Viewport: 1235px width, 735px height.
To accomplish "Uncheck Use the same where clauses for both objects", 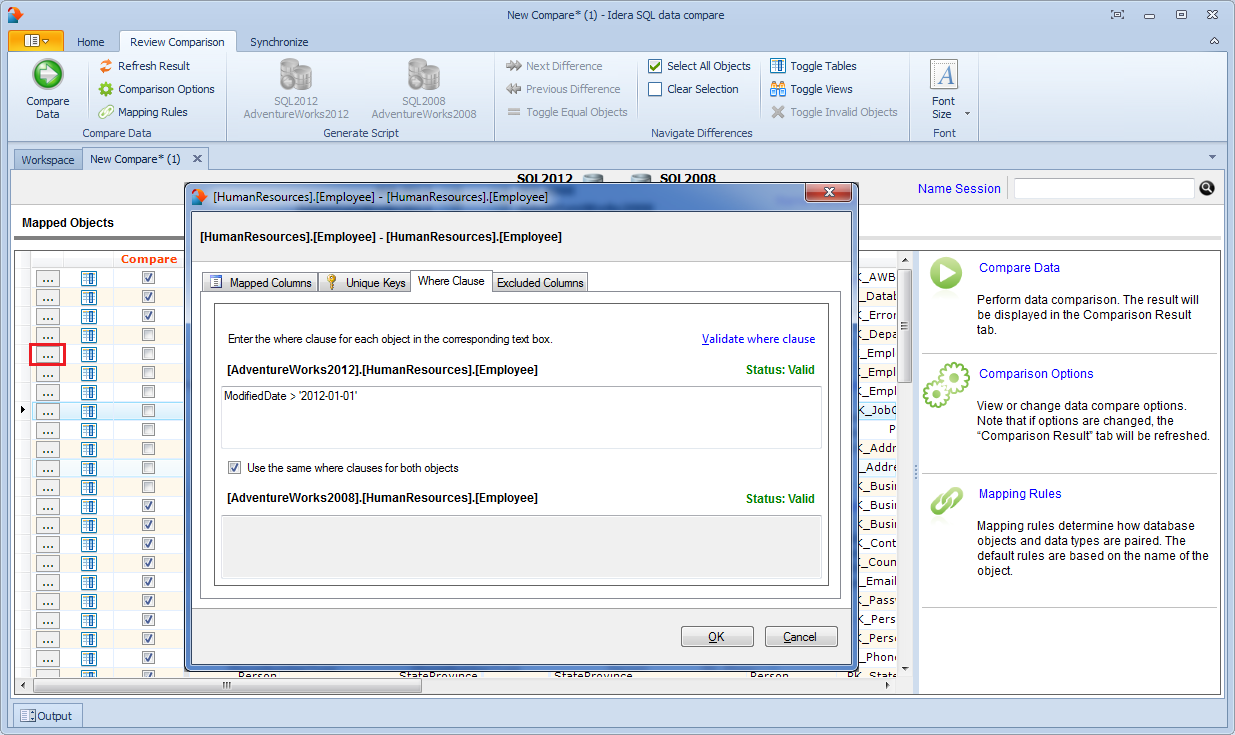I will point(234,467).
